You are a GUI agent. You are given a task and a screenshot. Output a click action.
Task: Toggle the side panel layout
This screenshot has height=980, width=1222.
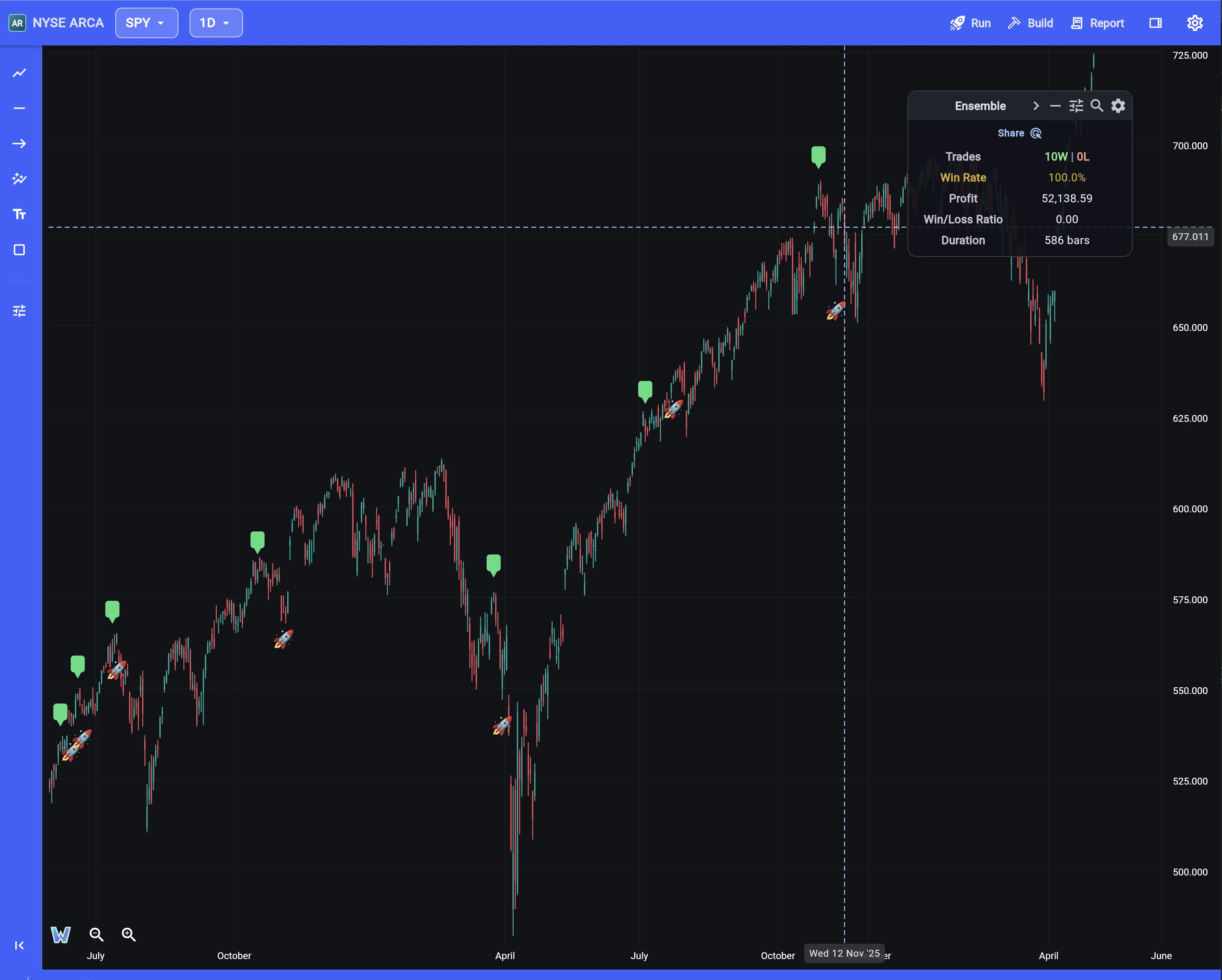click(1156, 23)
